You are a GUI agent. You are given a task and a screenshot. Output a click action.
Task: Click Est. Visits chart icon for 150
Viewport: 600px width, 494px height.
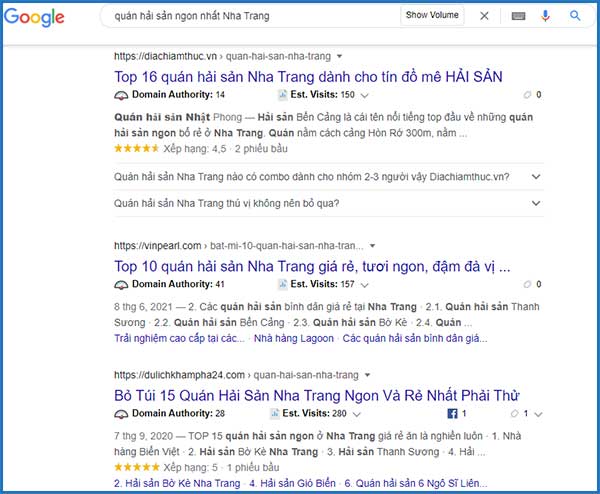[282, 95]
